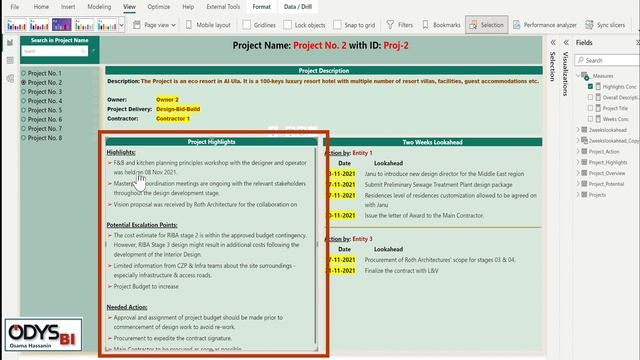Open the Page view dropdown

[154, 25]
